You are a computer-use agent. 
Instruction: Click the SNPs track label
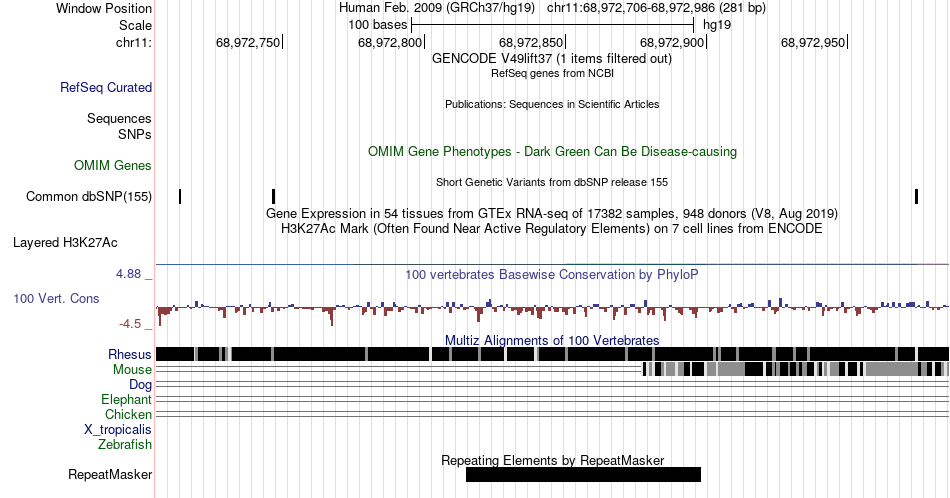click(135, 134)
